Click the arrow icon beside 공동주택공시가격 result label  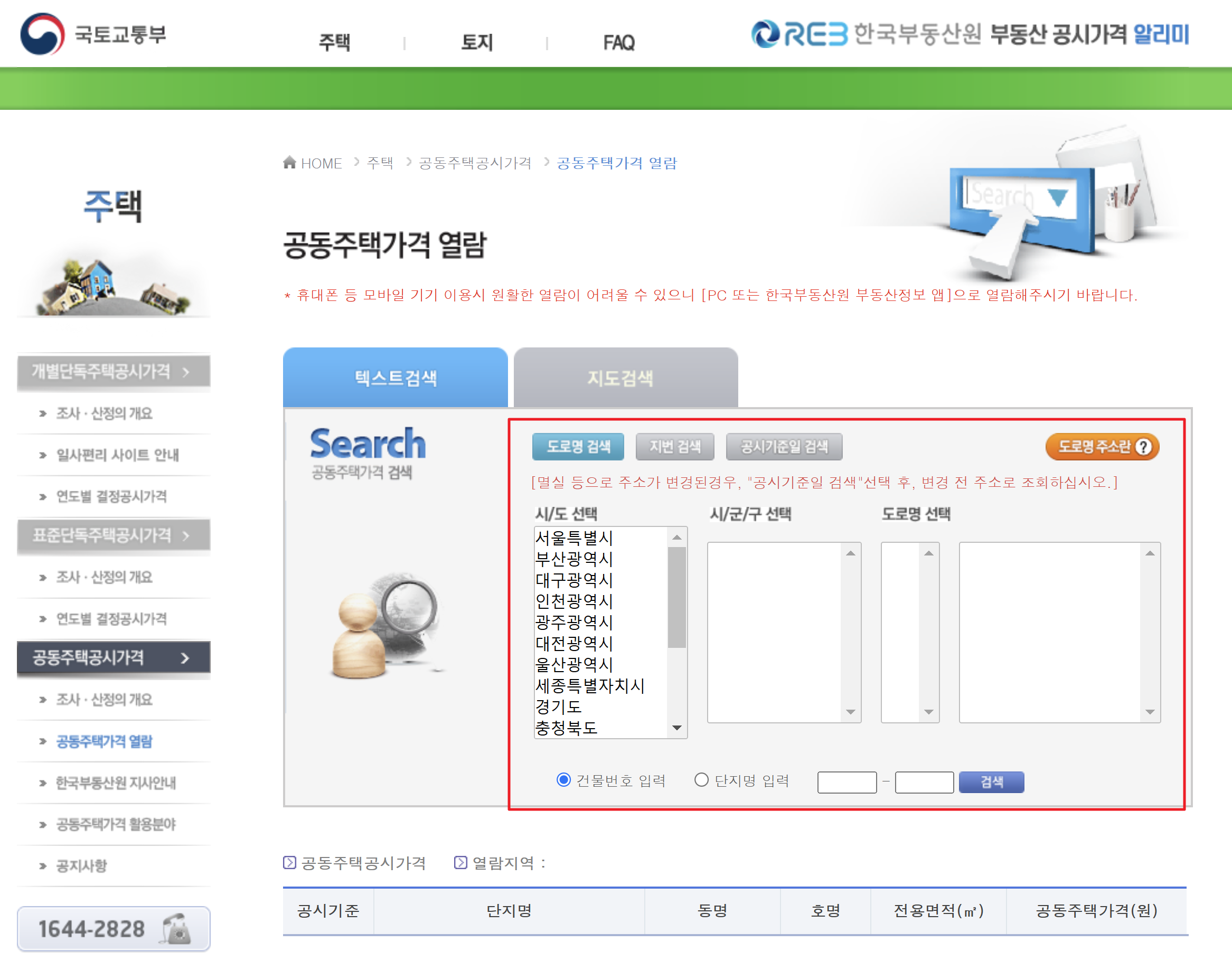tap(290, 862)
